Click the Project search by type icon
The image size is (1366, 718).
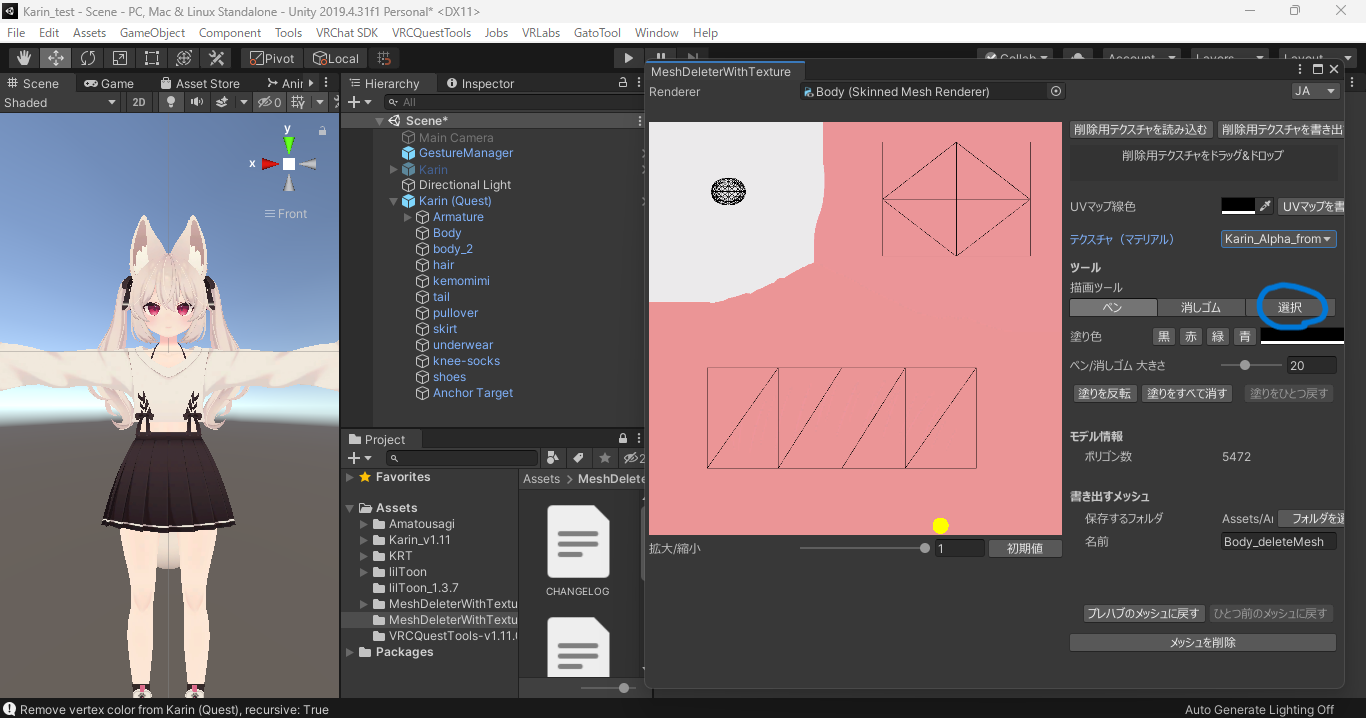tap(553, 458)
